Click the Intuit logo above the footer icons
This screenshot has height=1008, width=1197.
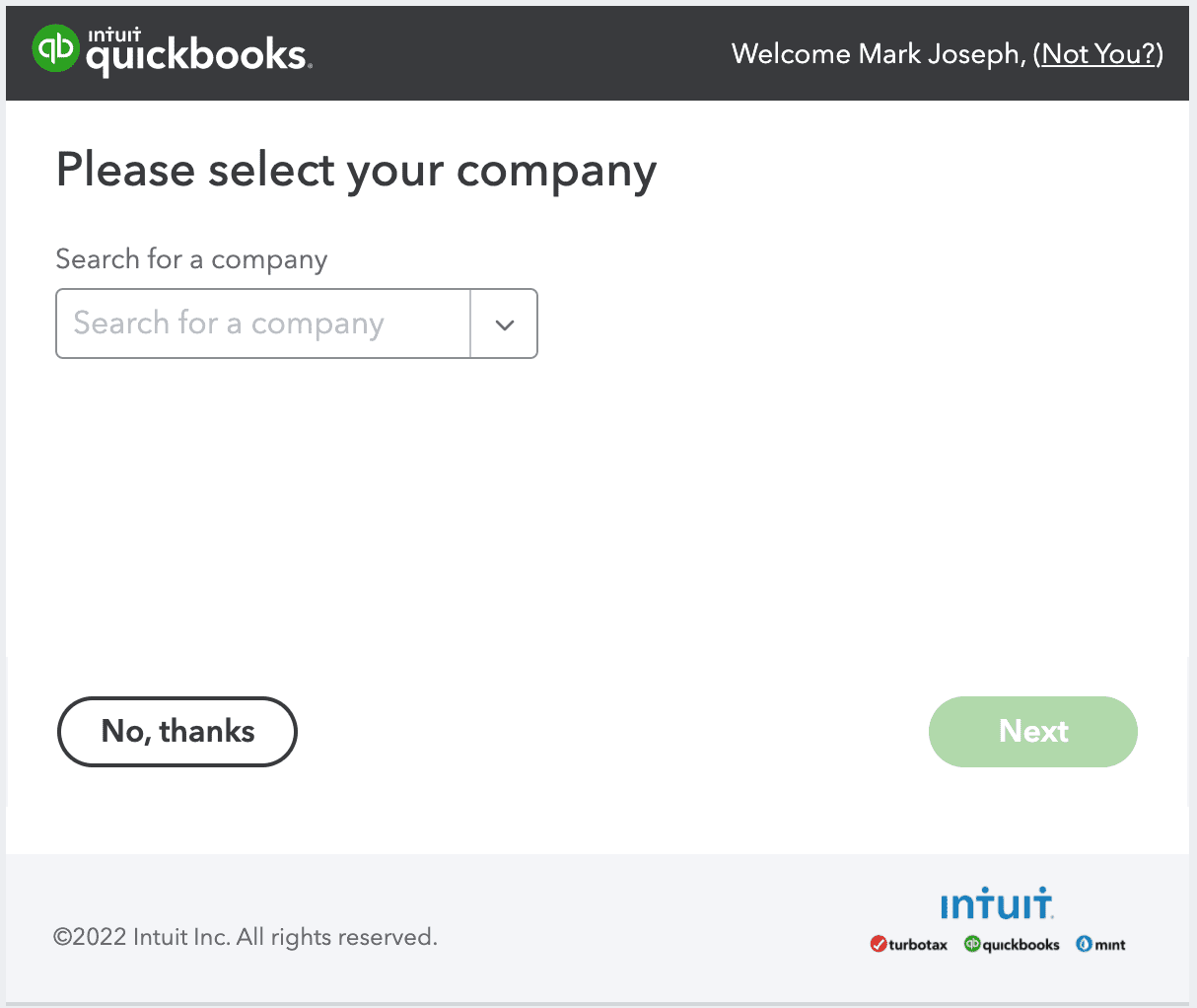click(x=997, y=902)
